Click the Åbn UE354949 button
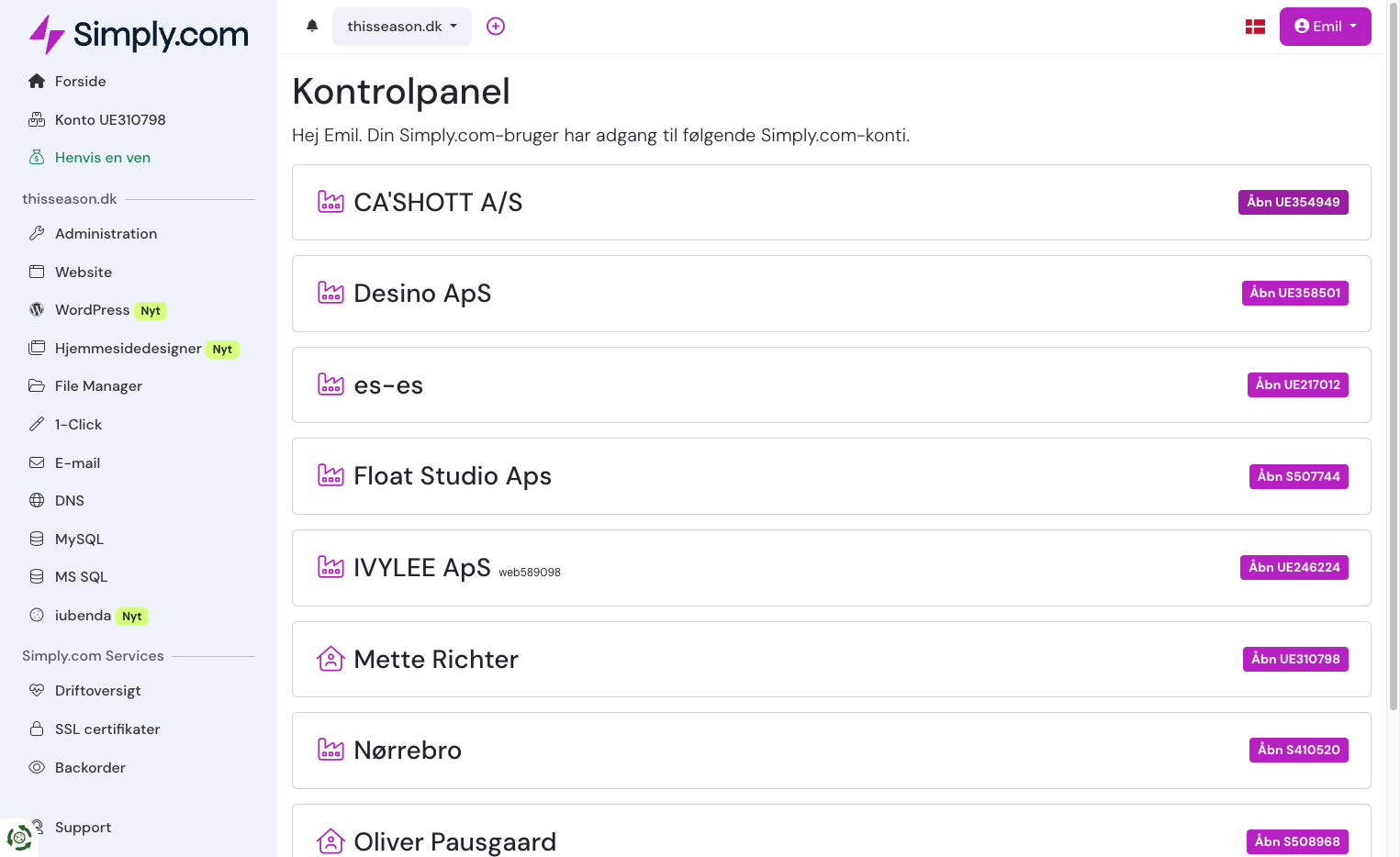This screenshot has height=857, width=1400. (1293, 202)
